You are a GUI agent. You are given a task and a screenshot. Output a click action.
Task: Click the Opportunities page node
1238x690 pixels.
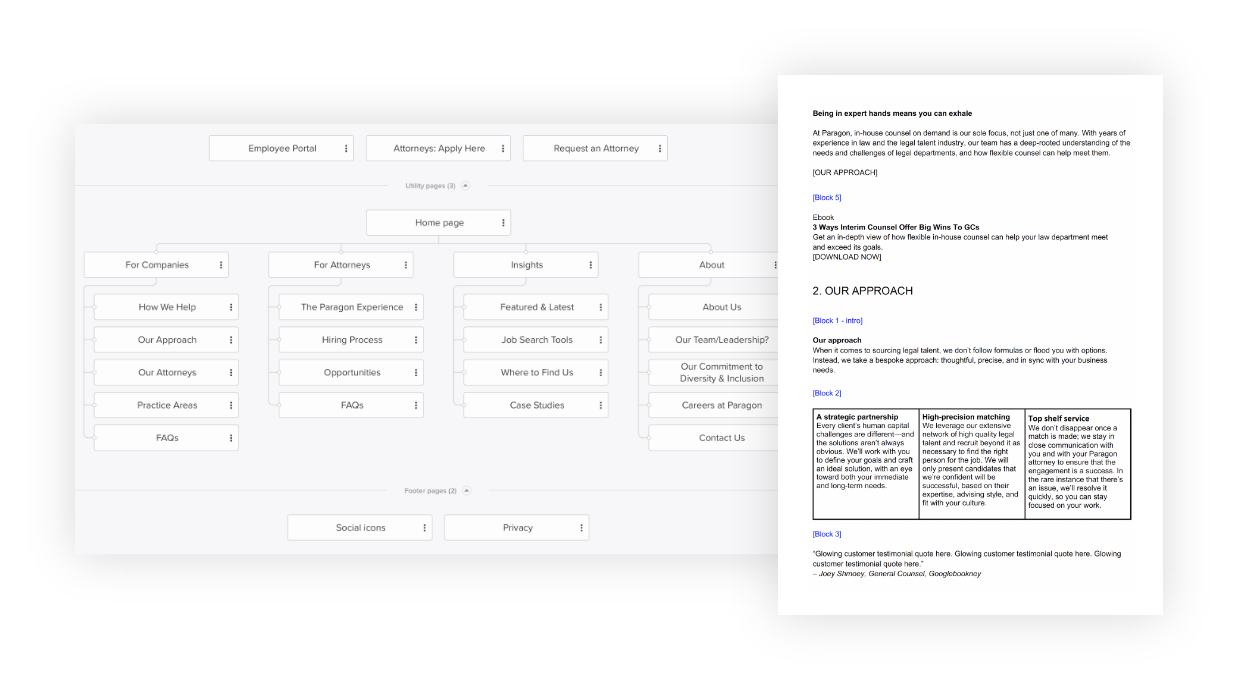click(x=351, y=373)
